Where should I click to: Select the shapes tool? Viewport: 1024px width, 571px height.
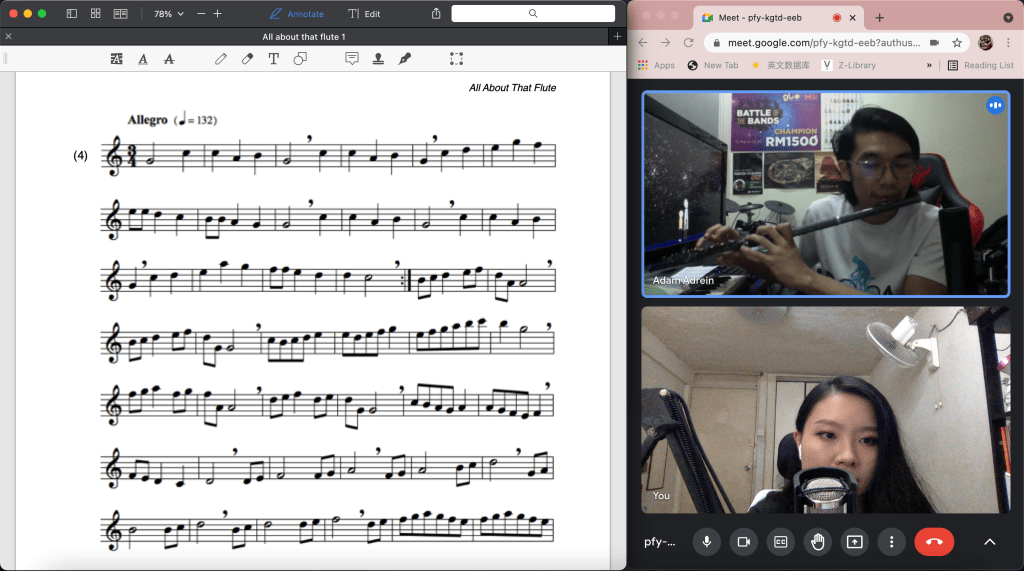click(x=300, y=59)
